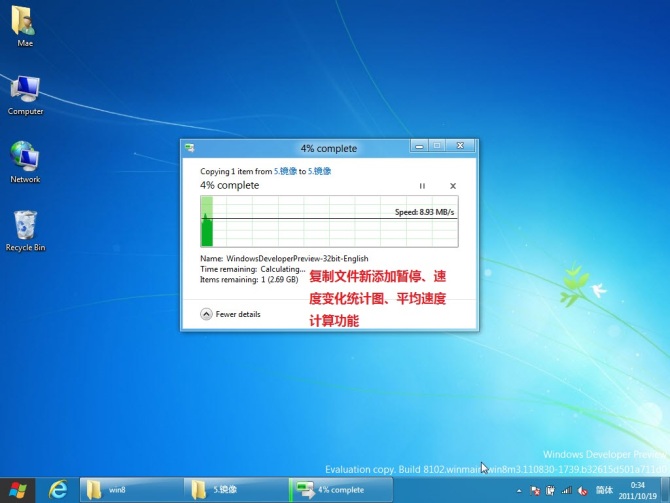This screenshot has width=670, height=503.
Task: Click the file name WindowsDeveloperPreview-32bit-English
Action: click(x=297, y=259)
